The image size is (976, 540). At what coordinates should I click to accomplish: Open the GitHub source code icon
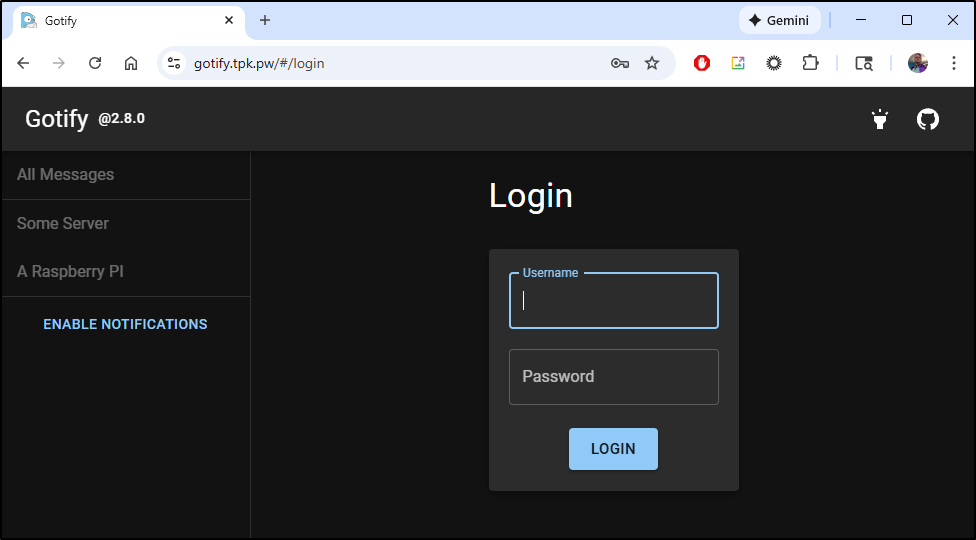[x=928, y=120]
